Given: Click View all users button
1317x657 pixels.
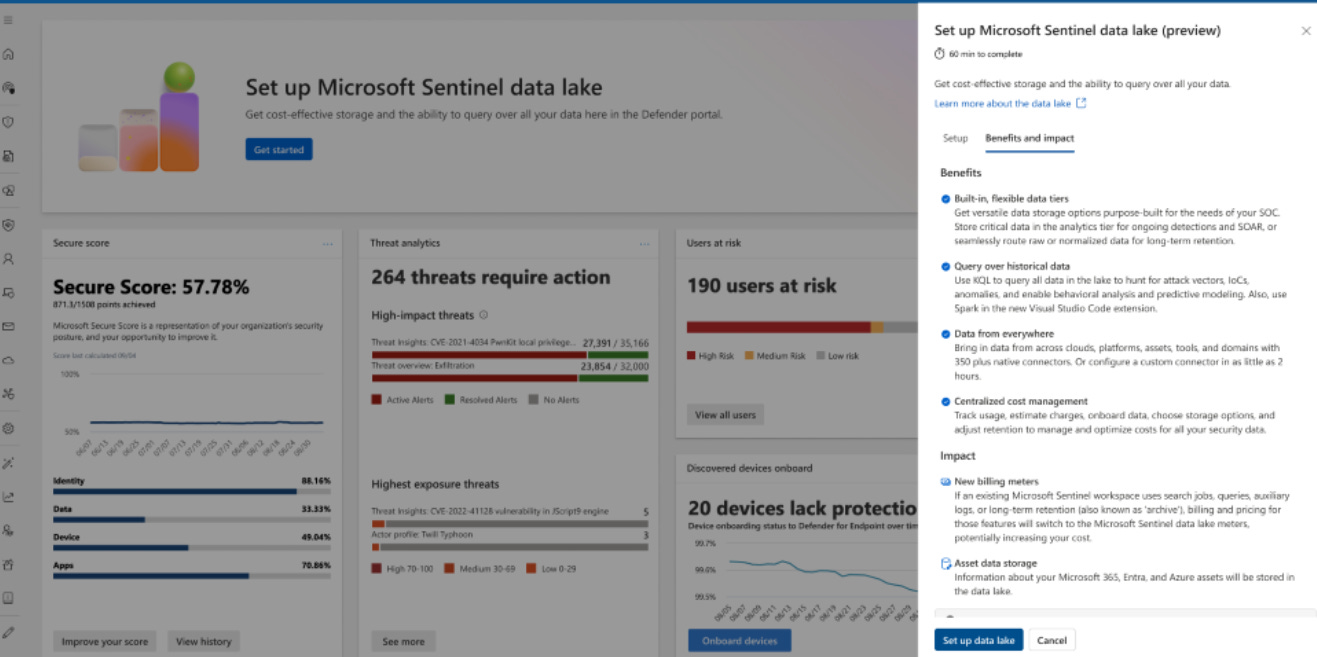Looking at the screenshot, I should 725,415.
